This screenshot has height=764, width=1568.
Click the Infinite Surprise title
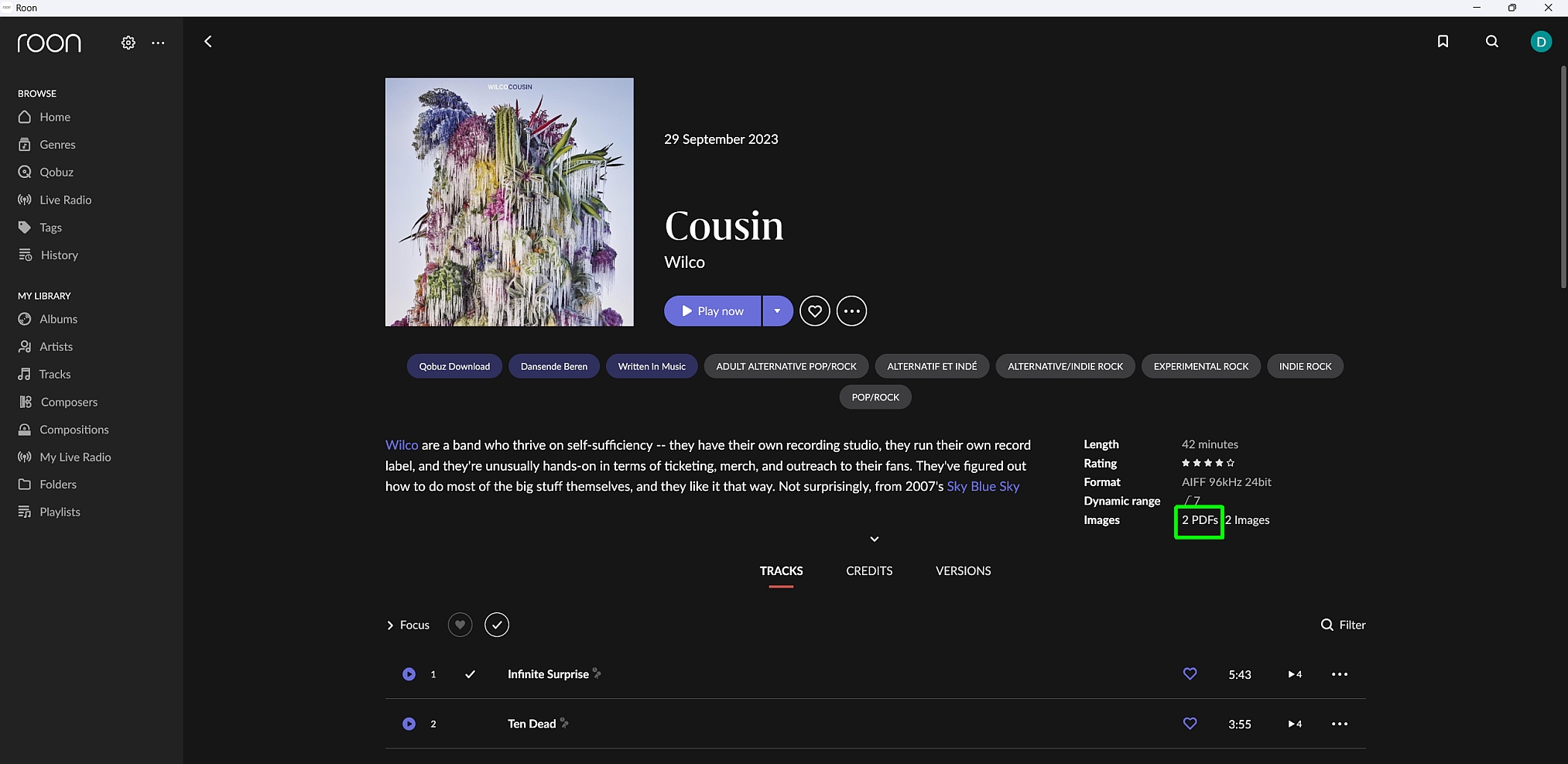[x=548, y=674]
